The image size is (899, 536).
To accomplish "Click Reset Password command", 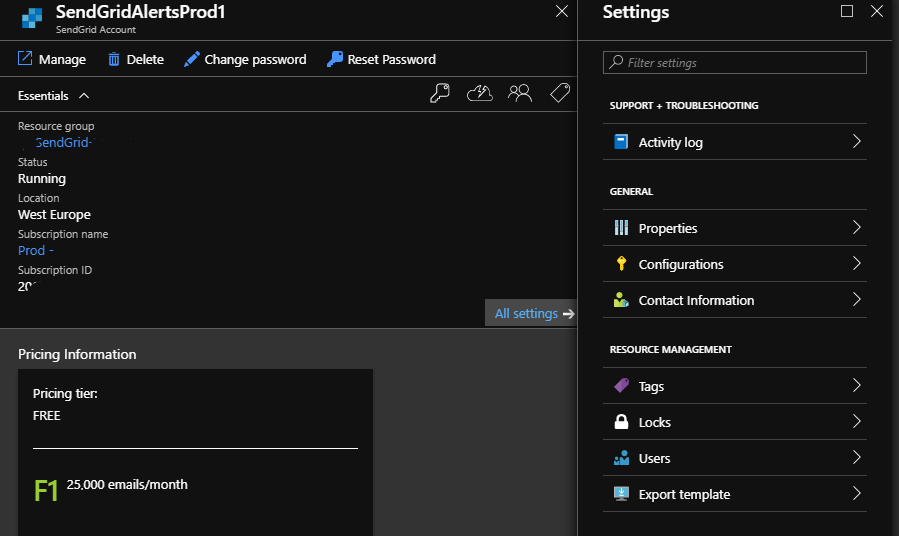I will click(381, 59).
